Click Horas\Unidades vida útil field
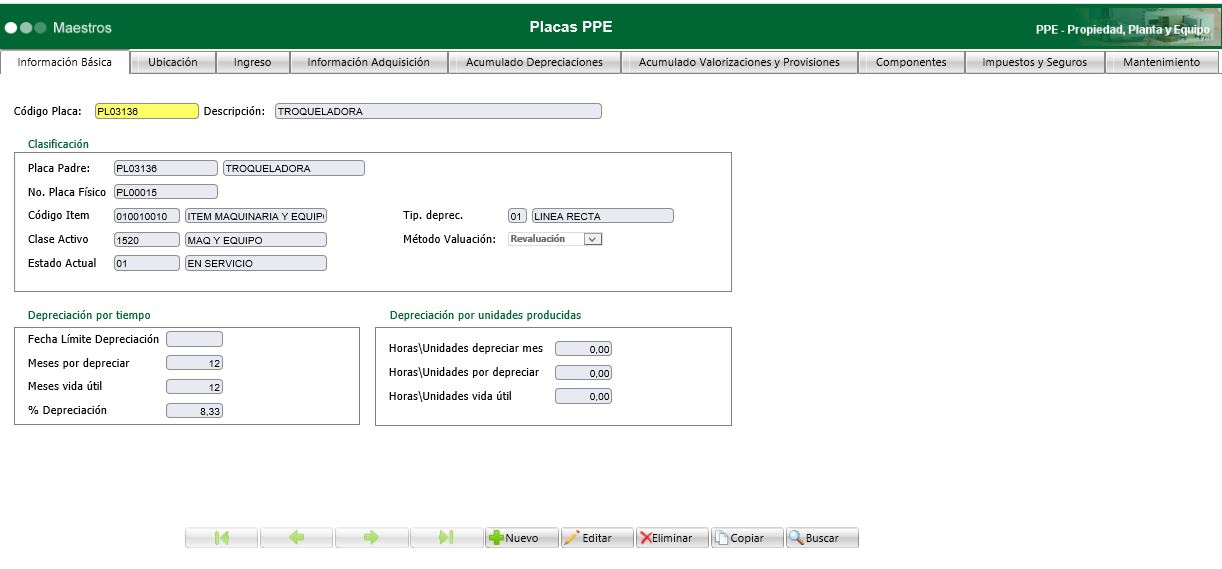Screen dimensions: 1222x569 pos(583,397)
